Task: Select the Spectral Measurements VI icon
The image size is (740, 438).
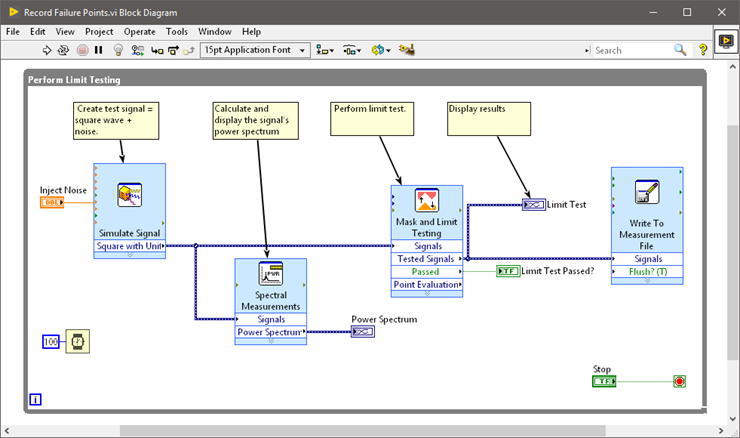Action: (x=269, y=273)
